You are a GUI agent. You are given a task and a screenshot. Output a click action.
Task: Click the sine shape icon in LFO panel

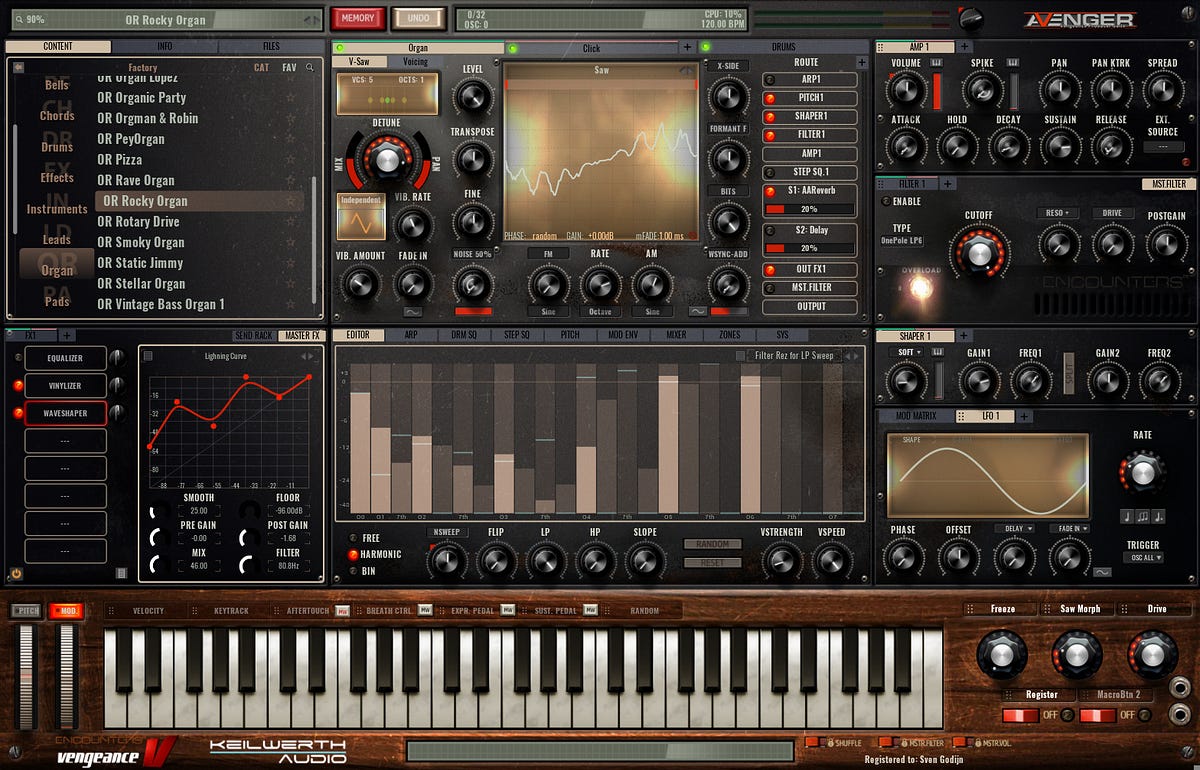pyautogui.click(x=1102, y=572)
